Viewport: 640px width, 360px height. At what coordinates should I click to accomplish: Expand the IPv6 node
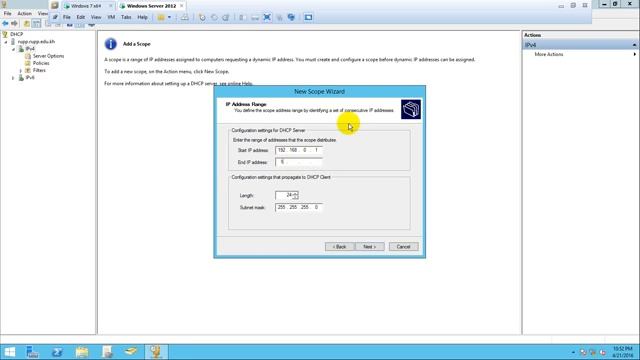click(13, 78)
